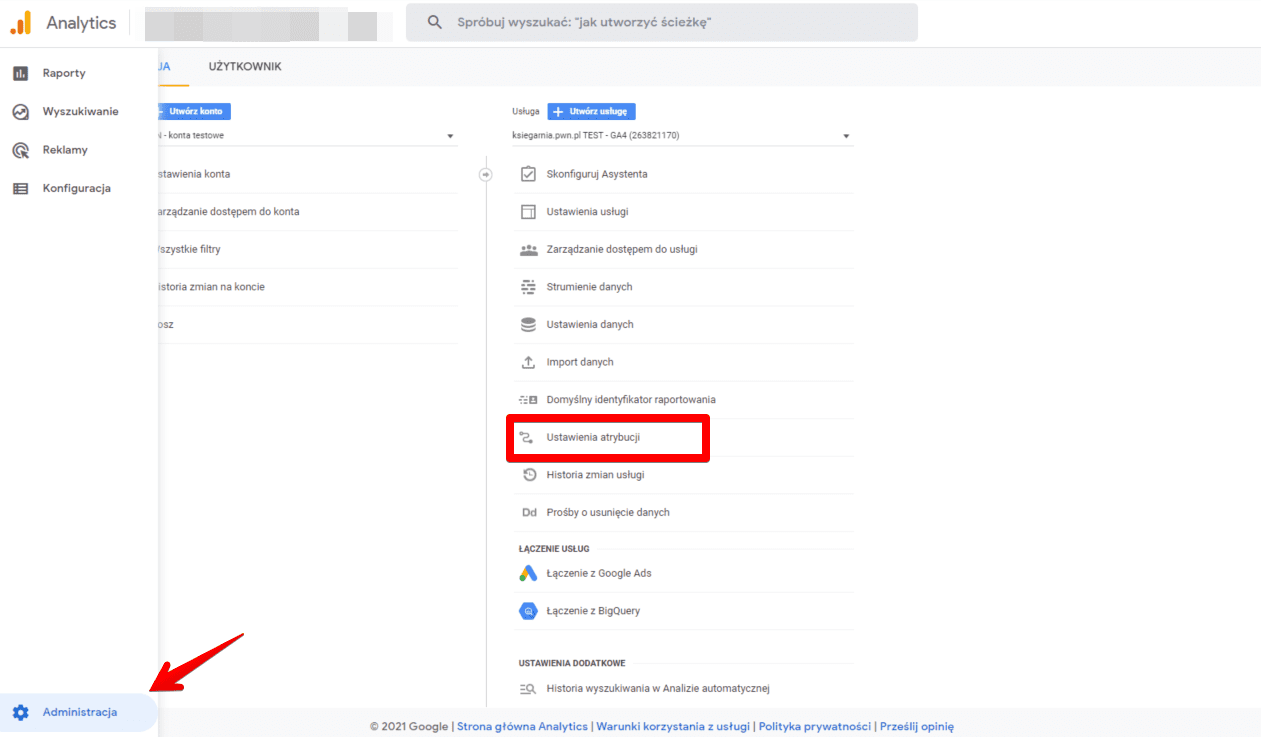Click the Google Analytics logo
The width and height of the screenshot is (1261, 737).
(x=20, y=22)
